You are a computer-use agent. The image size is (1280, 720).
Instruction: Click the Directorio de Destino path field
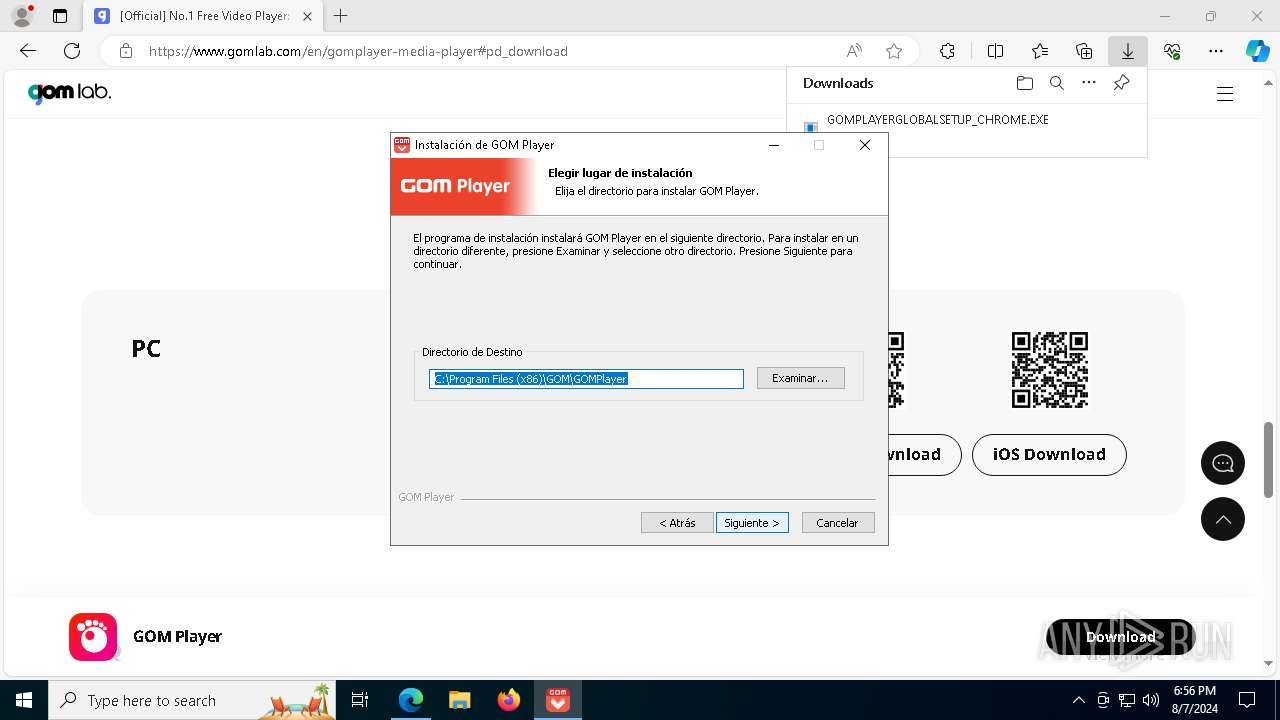(x=586, y=379)
